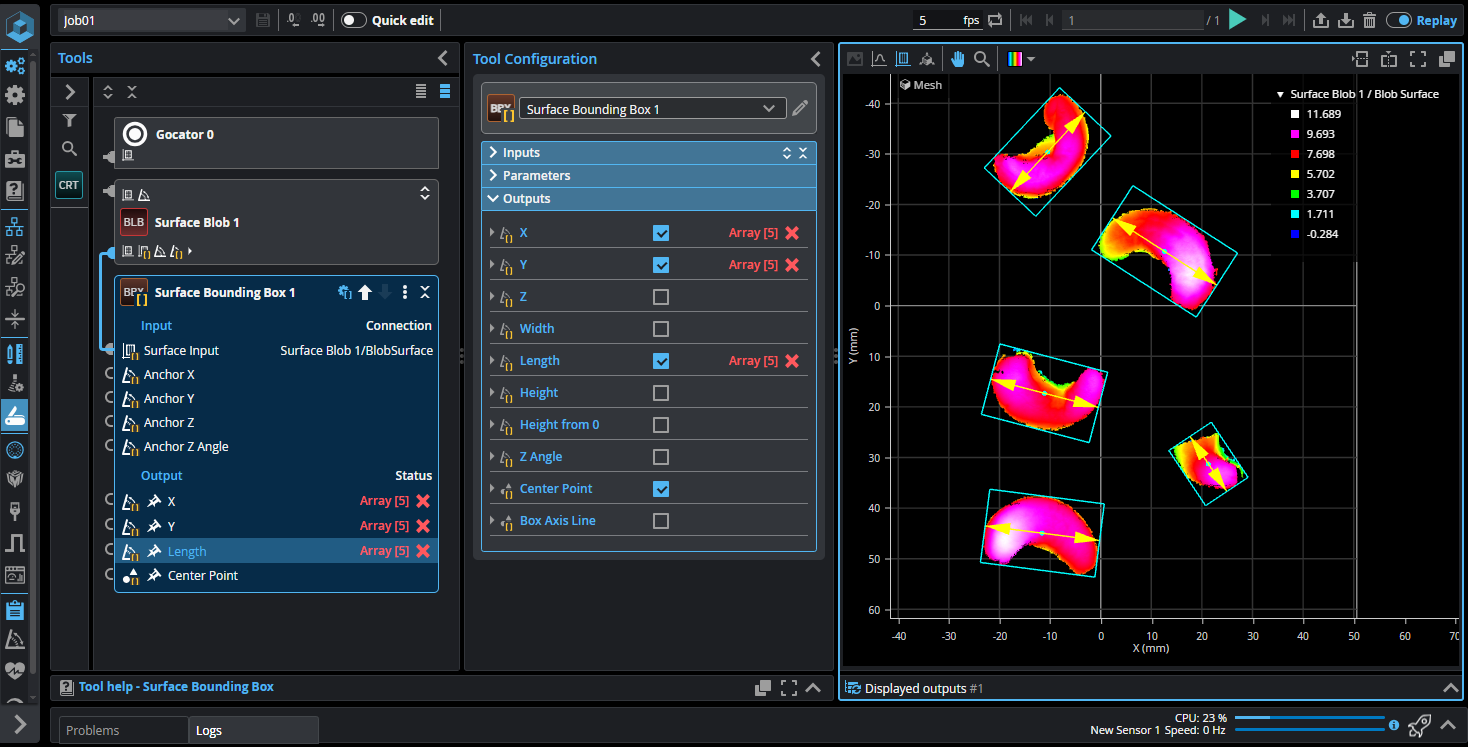
Task: Select the pan hand tool in viewer
Action: [957, 59]
